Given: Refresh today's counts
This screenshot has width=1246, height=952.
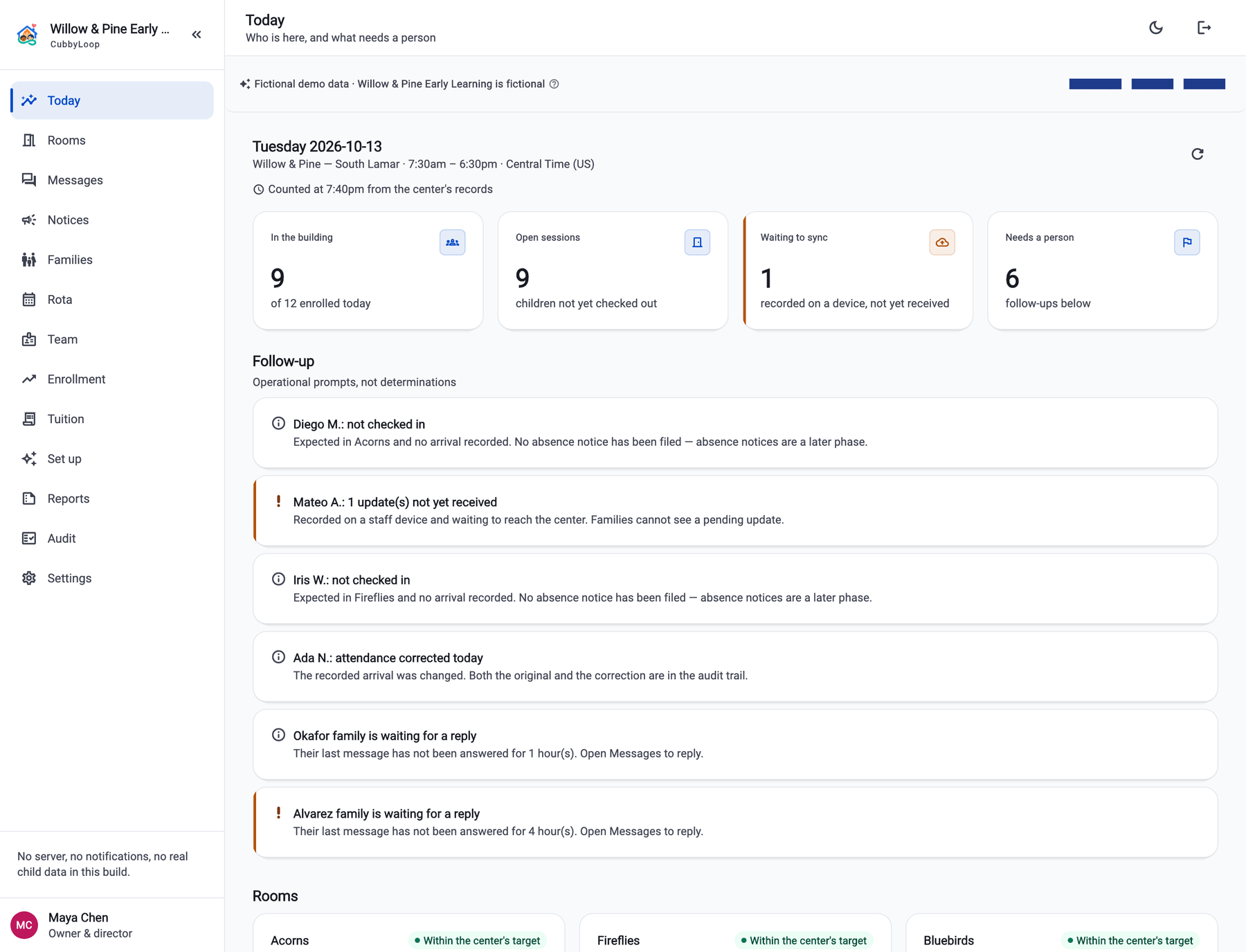Looking at the screenshot, I should 1198,154.
